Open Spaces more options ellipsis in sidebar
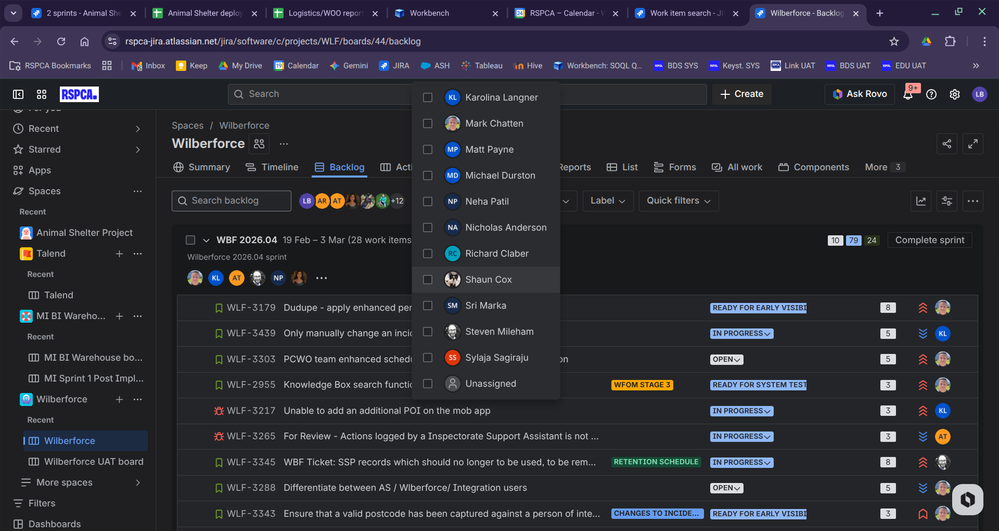The height and width of the screenshot is (531, 999). 138,191
